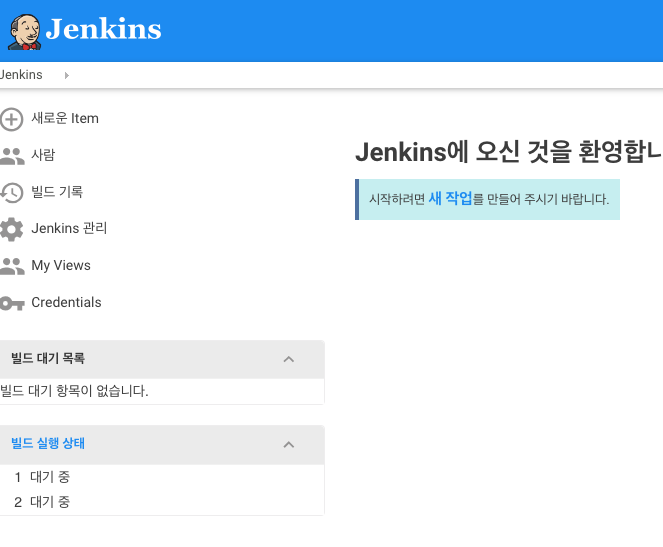This screenshot has height=547, width=663.
Task: Open the 빌드 실행 상태 header link
Action: click(48, 443)
